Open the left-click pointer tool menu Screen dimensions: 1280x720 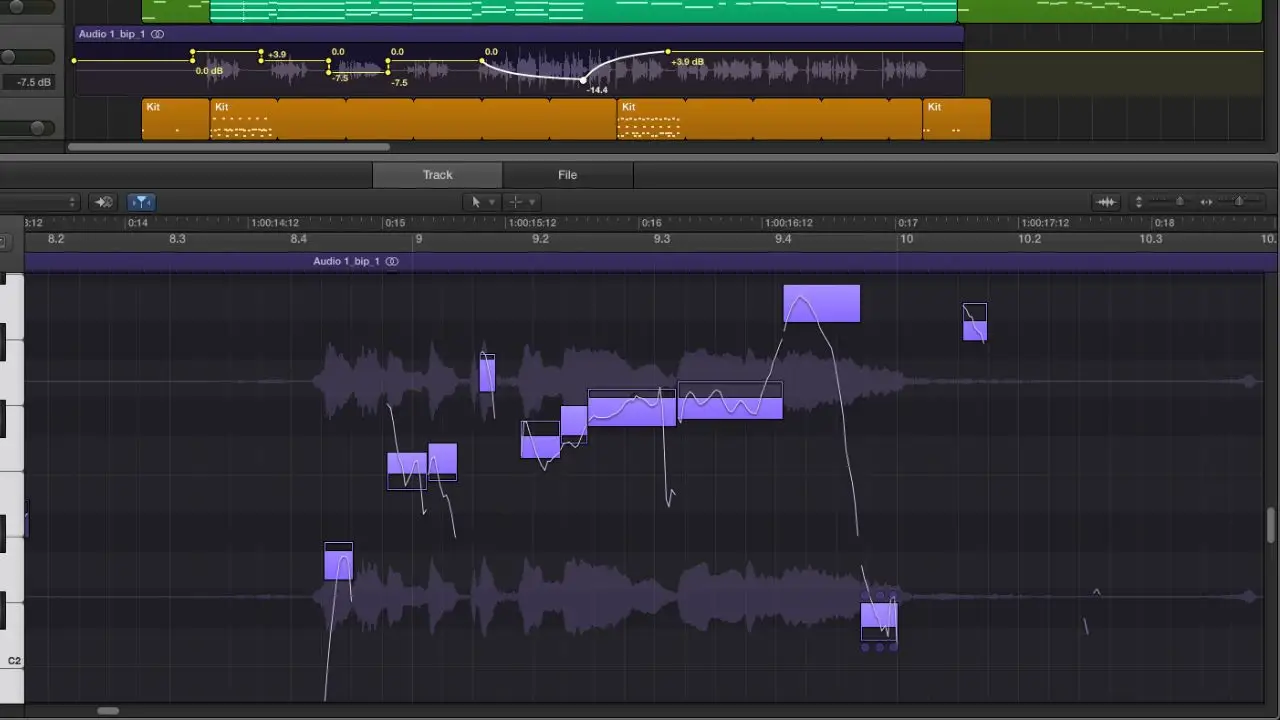click(483, 202)
